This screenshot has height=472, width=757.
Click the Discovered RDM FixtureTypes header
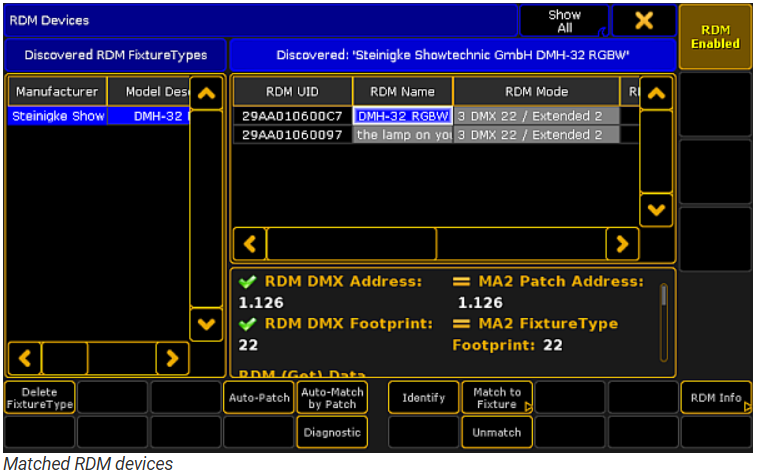tap(115, 55)
